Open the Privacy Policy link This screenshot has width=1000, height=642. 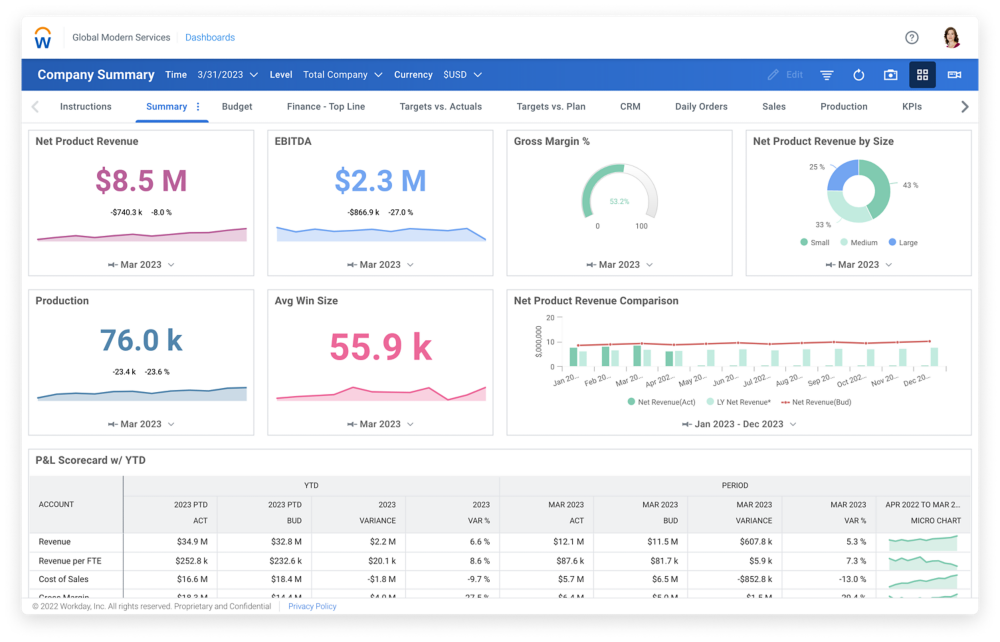pos(312,605)
